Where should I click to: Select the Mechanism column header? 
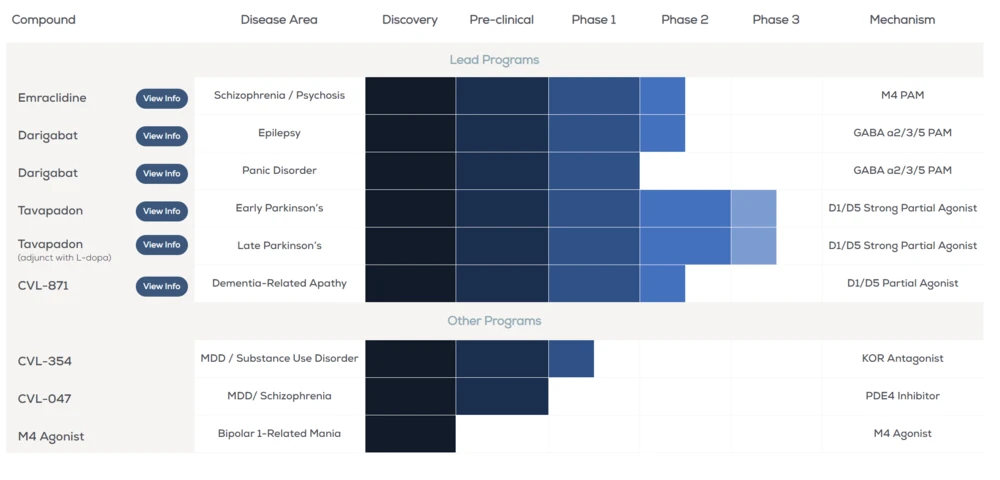(902, 20)
